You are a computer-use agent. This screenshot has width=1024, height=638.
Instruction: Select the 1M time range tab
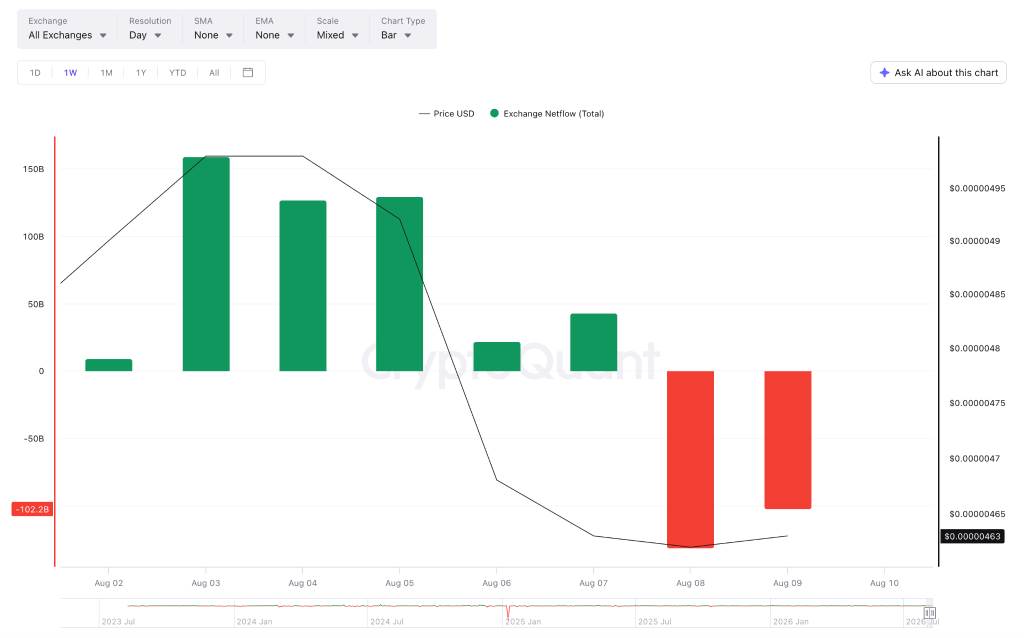106,72
